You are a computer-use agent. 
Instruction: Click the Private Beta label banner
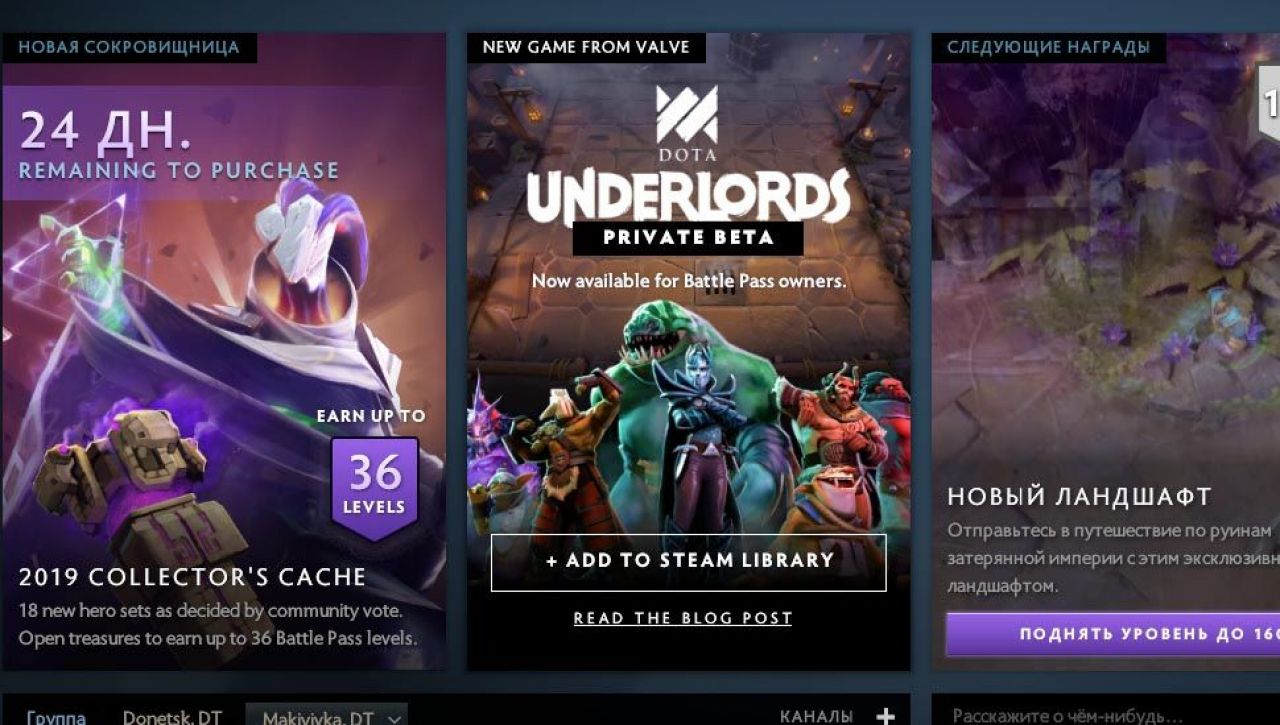tap(688, 238)
